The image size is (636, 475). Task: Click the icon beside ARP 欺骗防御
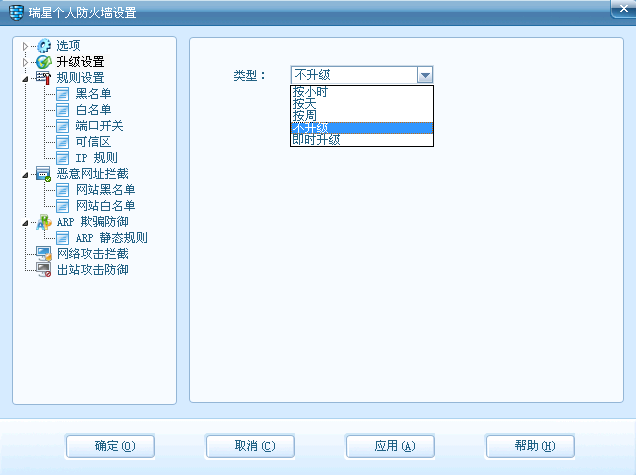coord(44,222)
